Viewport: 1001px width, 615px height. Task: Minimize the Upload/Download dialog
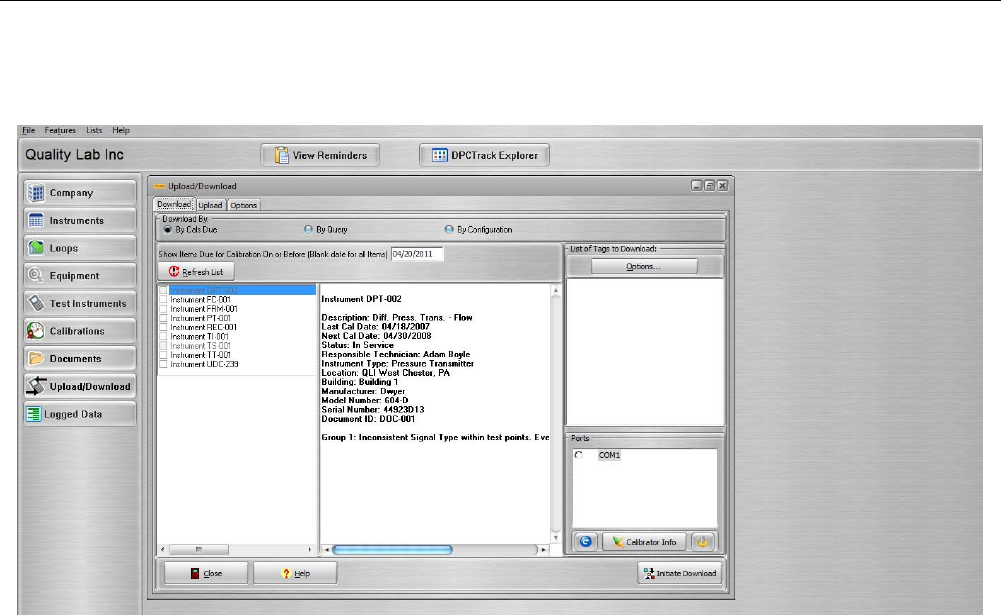click(x=696, y=185)
